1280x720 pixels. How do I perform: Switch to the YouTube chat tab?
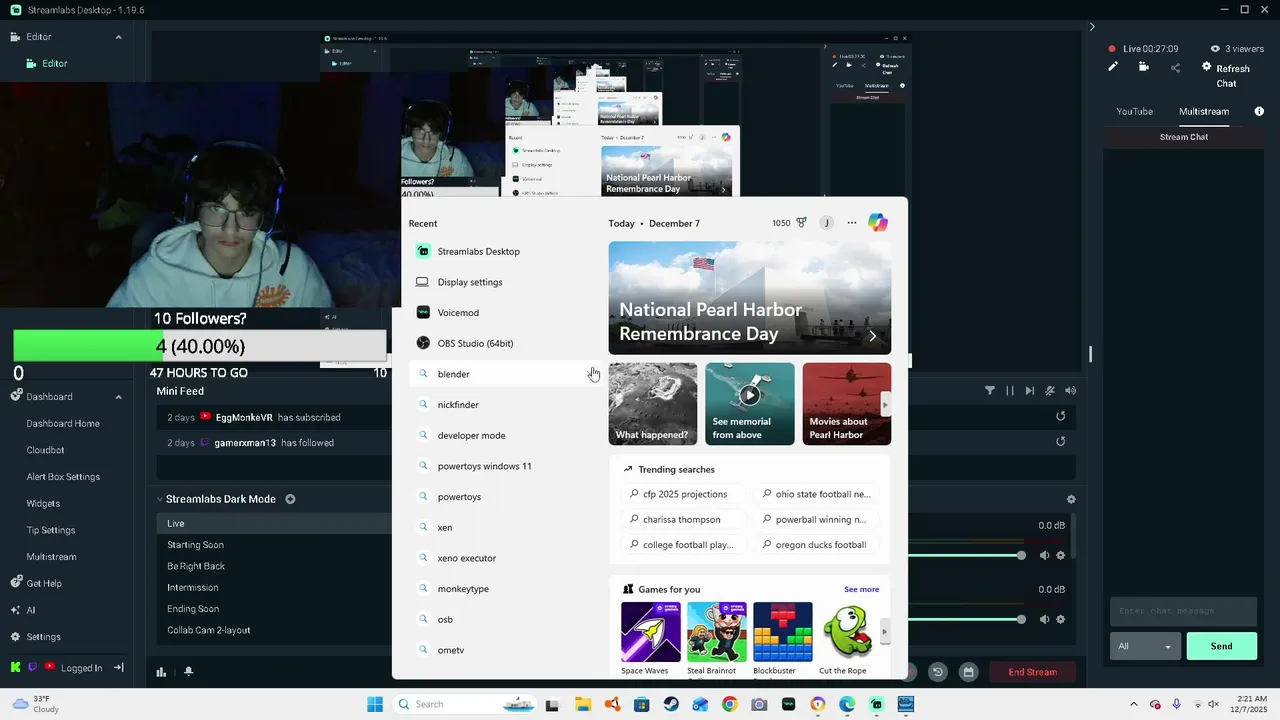click(x=1135, y=111)
